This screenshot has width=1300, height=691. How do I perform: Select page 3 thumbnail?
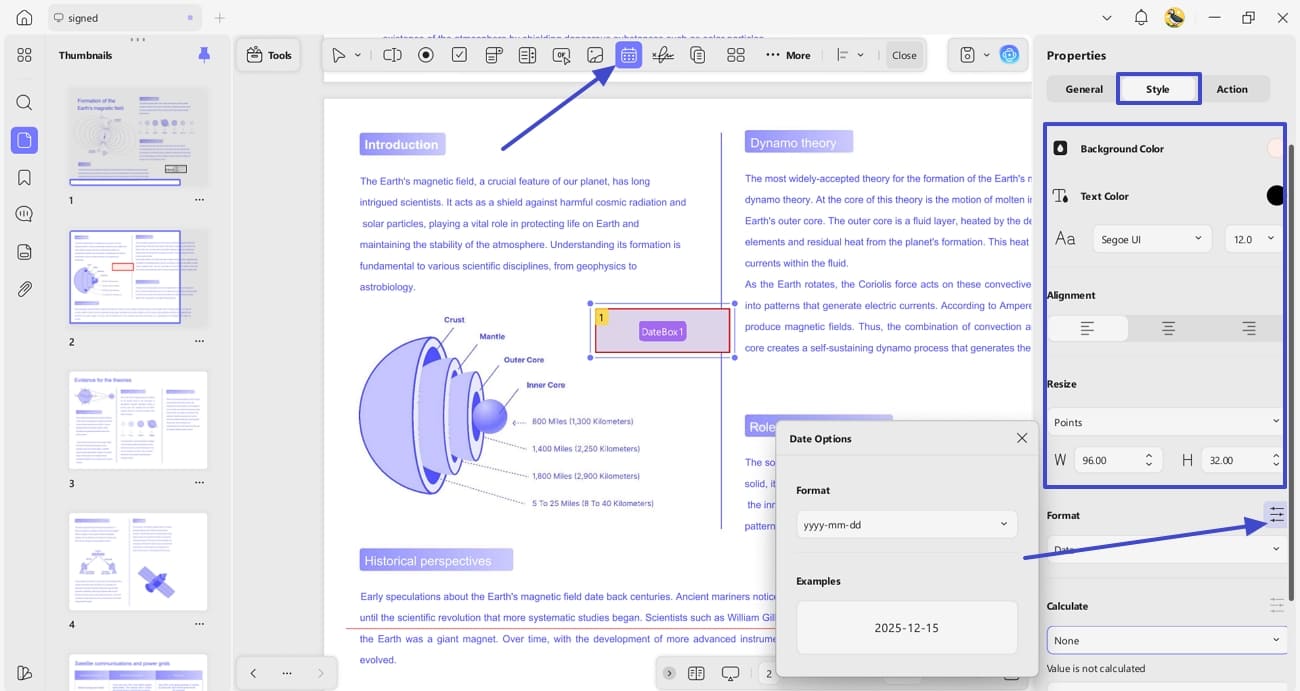(138, 420)
